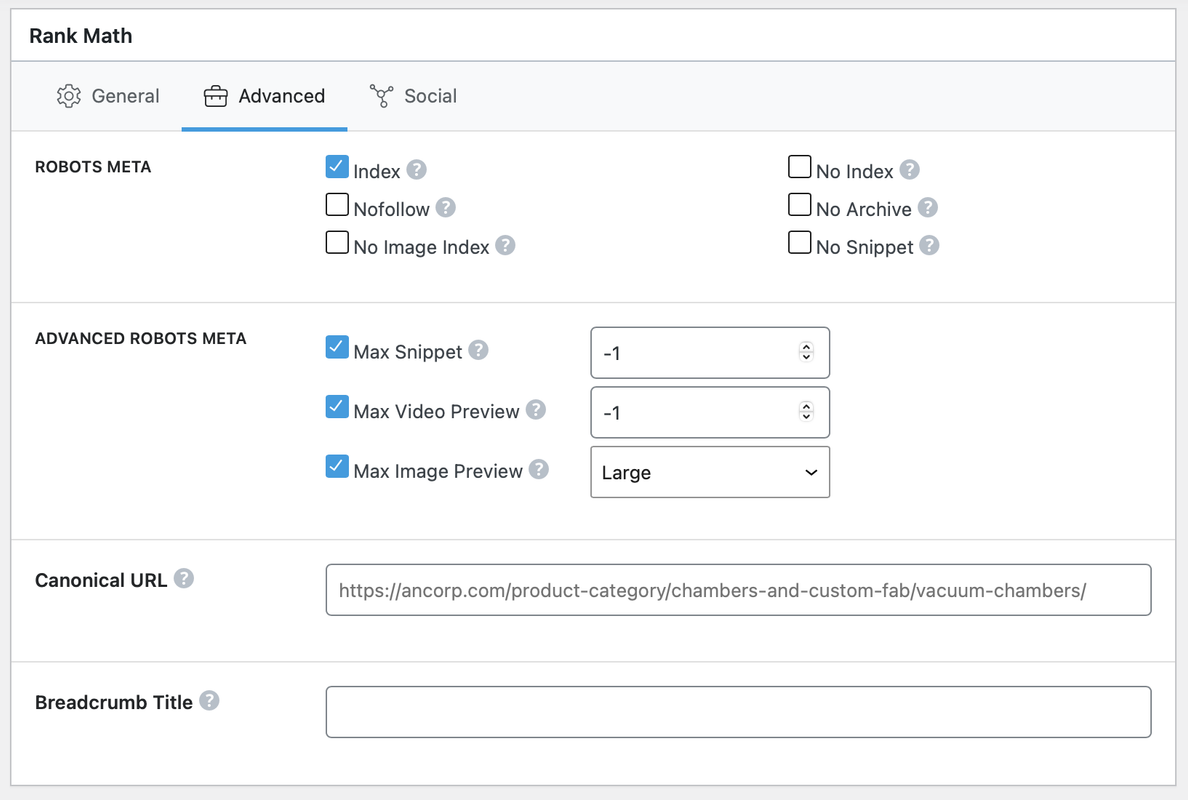Click help icon next to Index
Viewport: 1188px width, 800px height.
(x=417, y=170)
